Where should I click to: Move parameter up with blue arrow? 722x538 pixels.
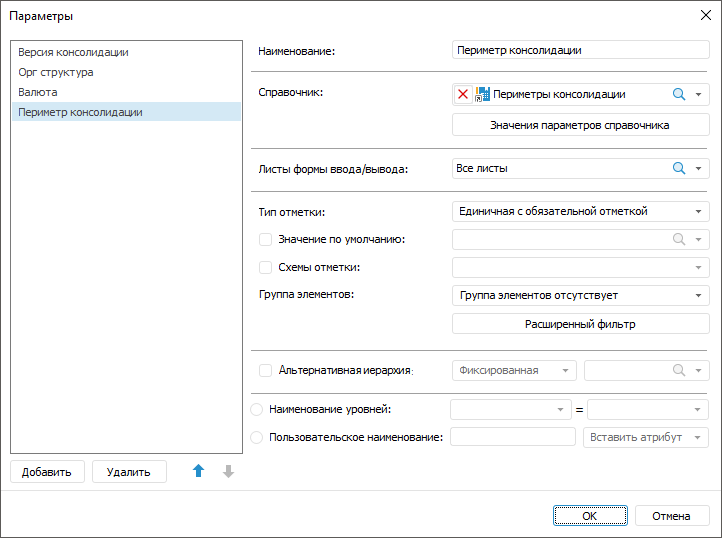(198, 471)
